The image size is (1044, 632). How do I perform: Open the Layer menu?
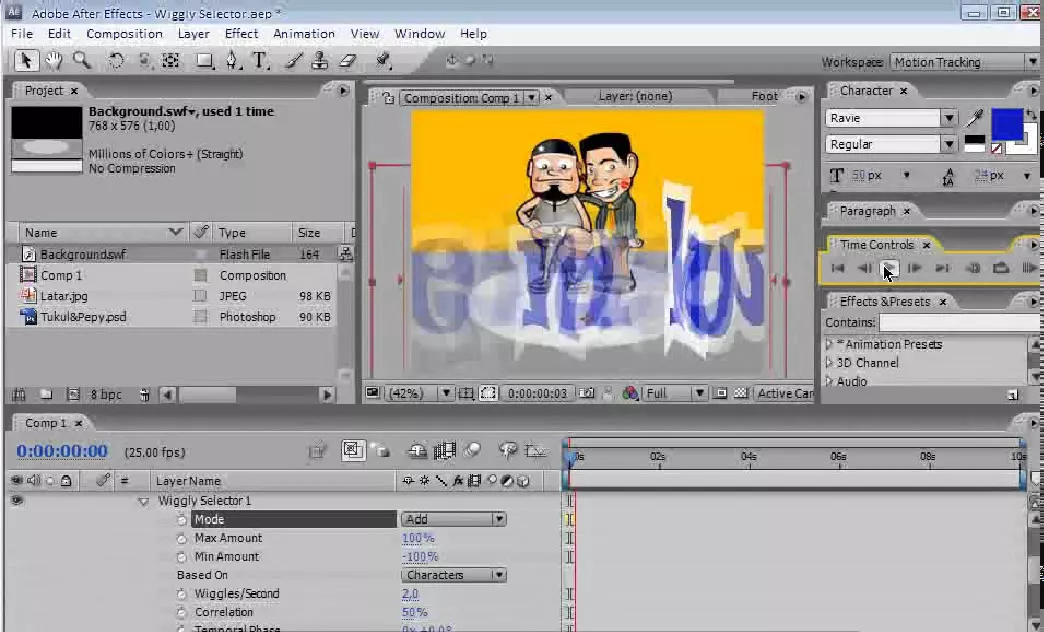click(193, 33)
